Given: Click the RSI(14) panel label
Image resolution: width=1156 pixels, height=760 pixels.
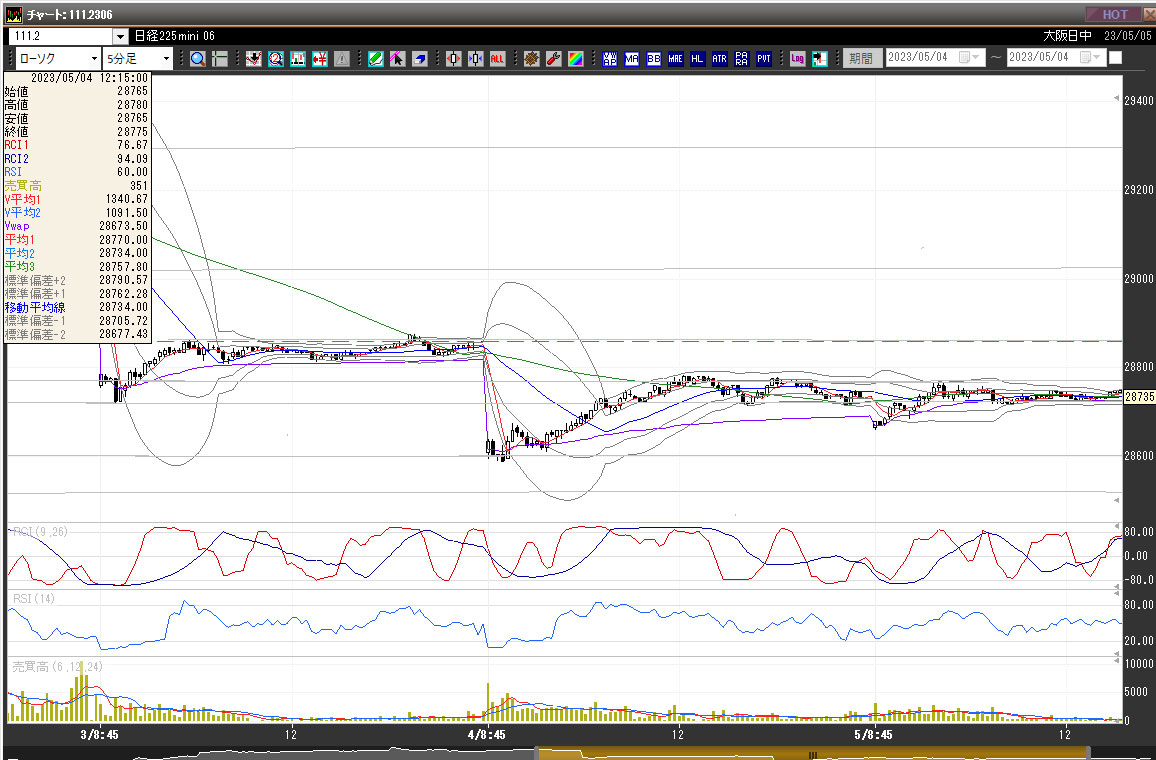Looking at the screenshot, I should tap(34, 599).
